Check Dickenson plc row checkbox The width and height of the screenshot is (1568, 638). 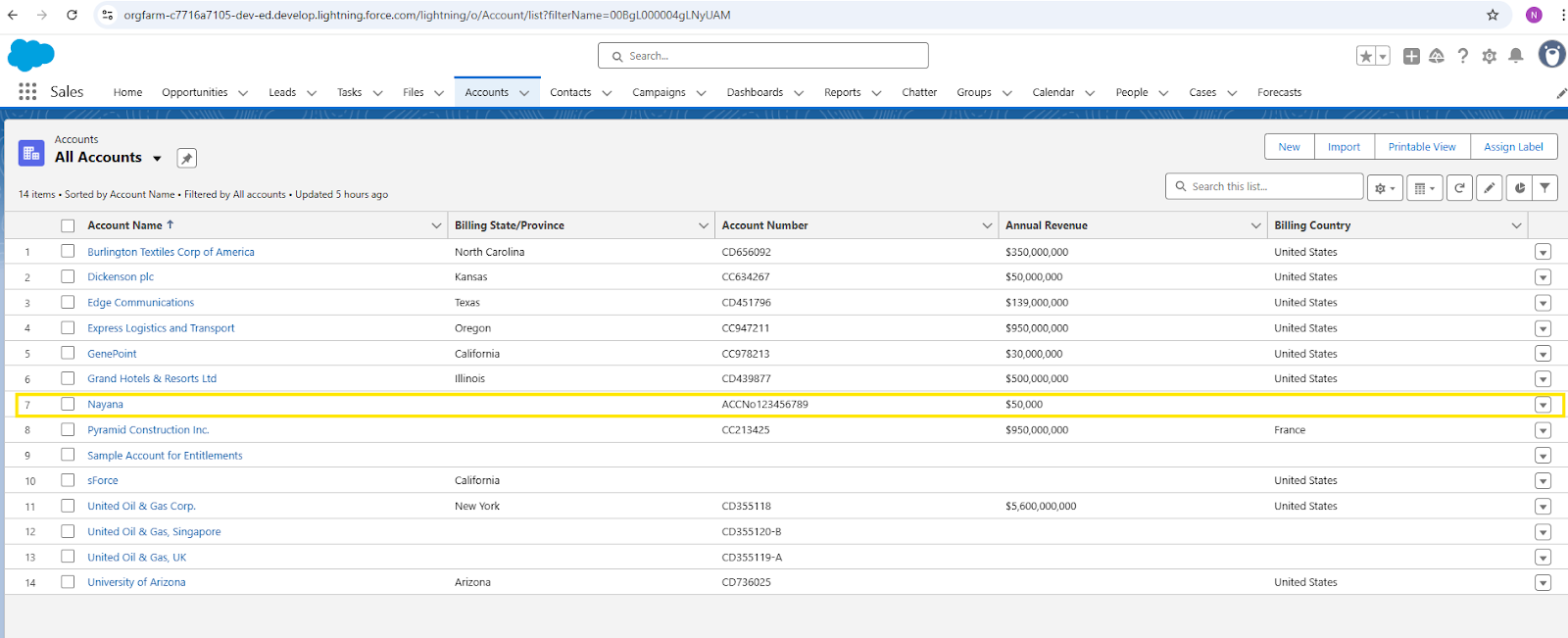tap(68, 276)
